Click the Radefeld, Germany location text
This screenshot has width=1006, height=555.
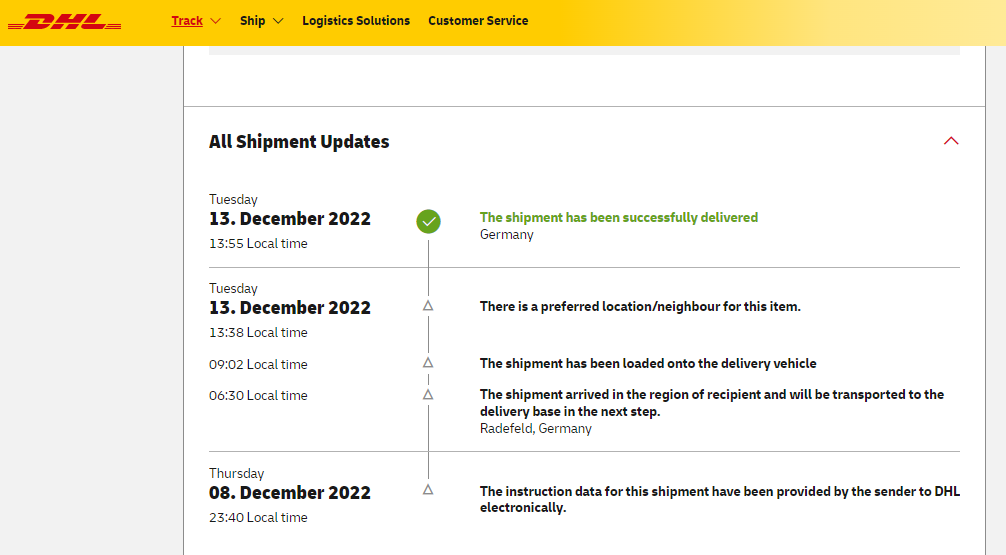536,429
